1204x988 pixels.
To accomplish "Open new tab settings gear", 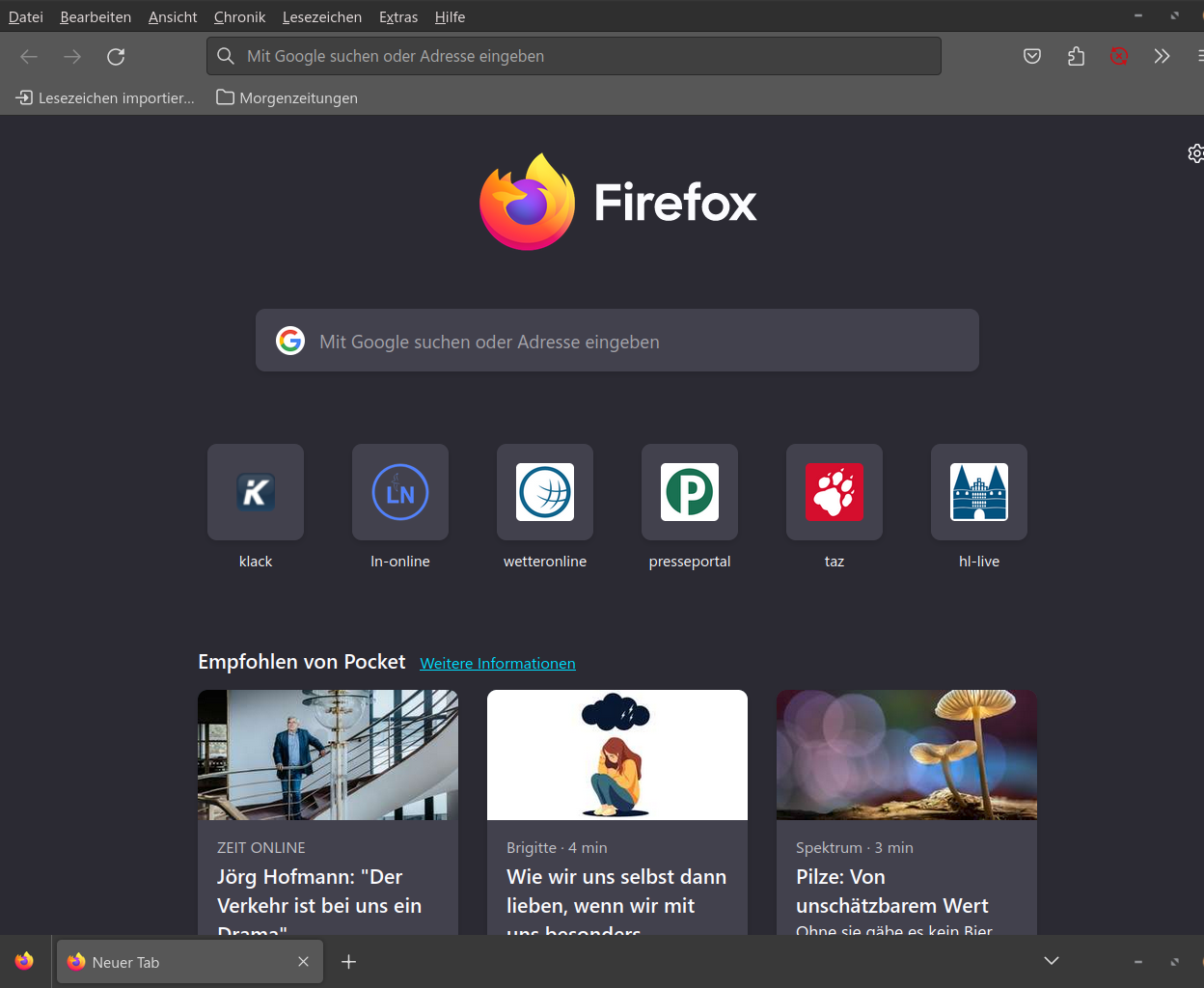I will tap(1195, 153).
